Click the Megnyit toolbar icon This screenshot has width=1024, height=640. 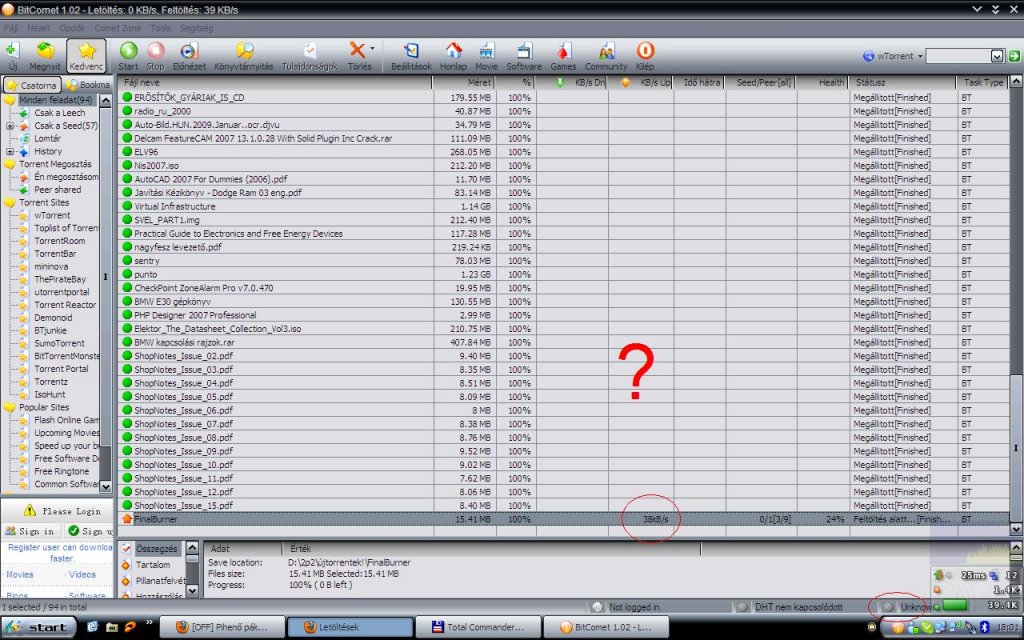pyautogui.click(x=45, y=51)
